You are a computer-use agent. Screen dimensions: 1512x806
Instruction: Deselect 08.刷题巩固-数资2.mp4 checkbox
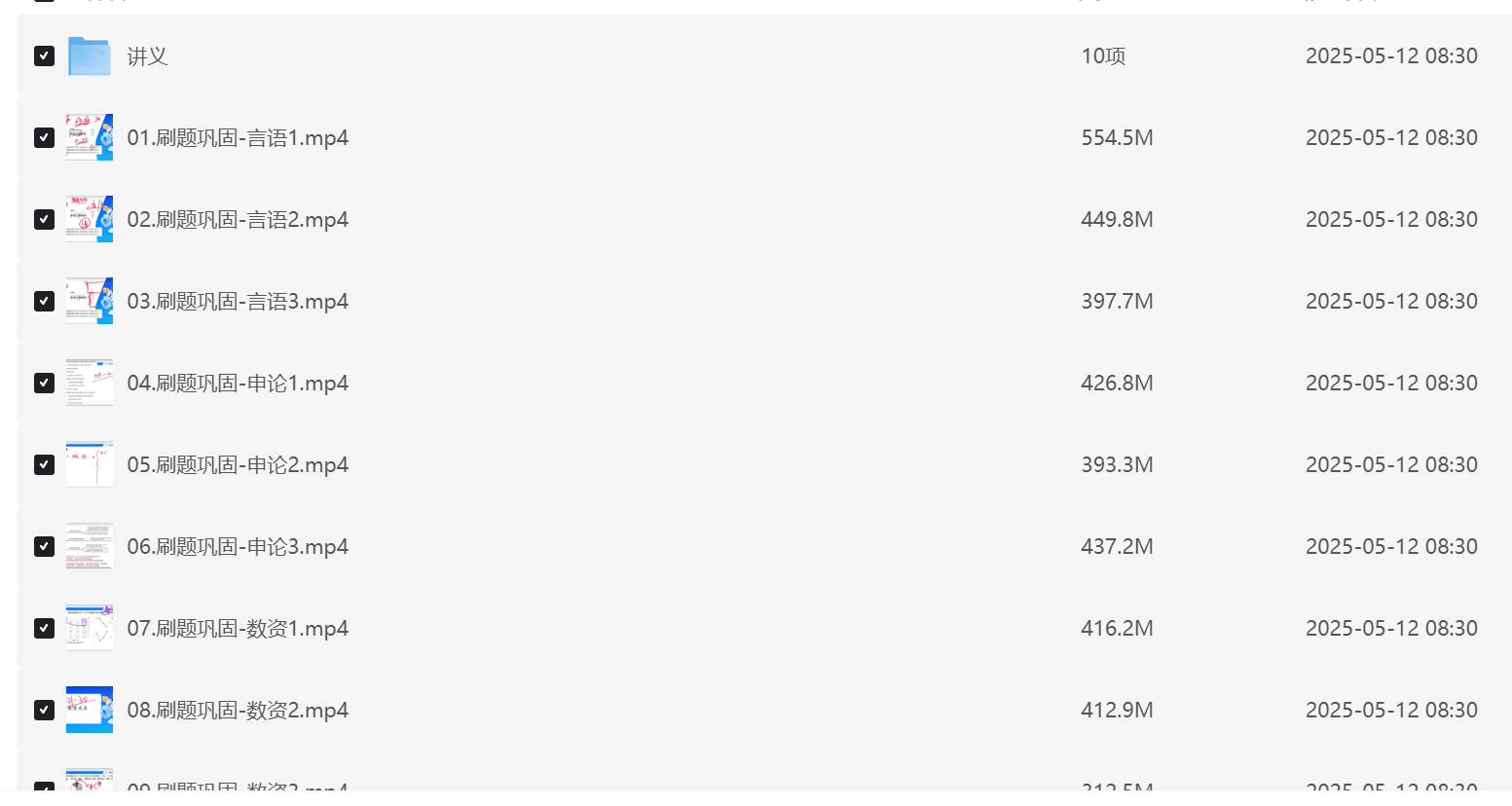tap(44, 710)
